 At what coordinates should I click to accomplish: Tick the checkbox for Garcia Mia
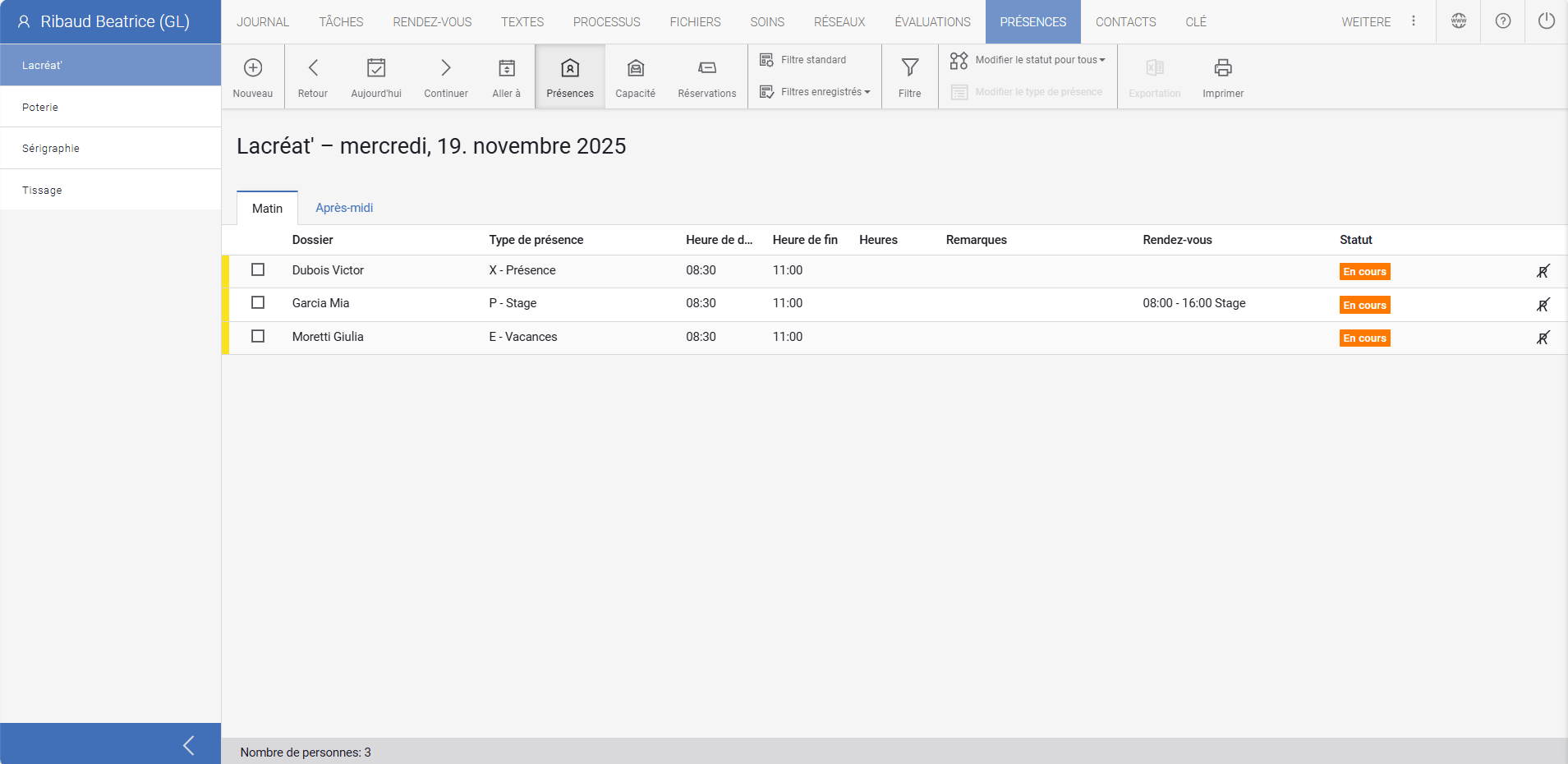pyautogui.click(x=259, y=302)
